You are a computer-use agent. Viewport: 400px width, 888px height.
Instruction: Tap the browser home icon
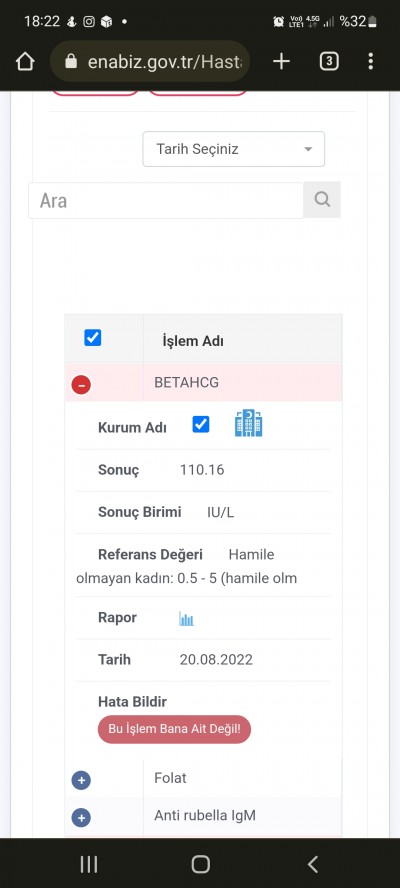(x=25, y=61)
